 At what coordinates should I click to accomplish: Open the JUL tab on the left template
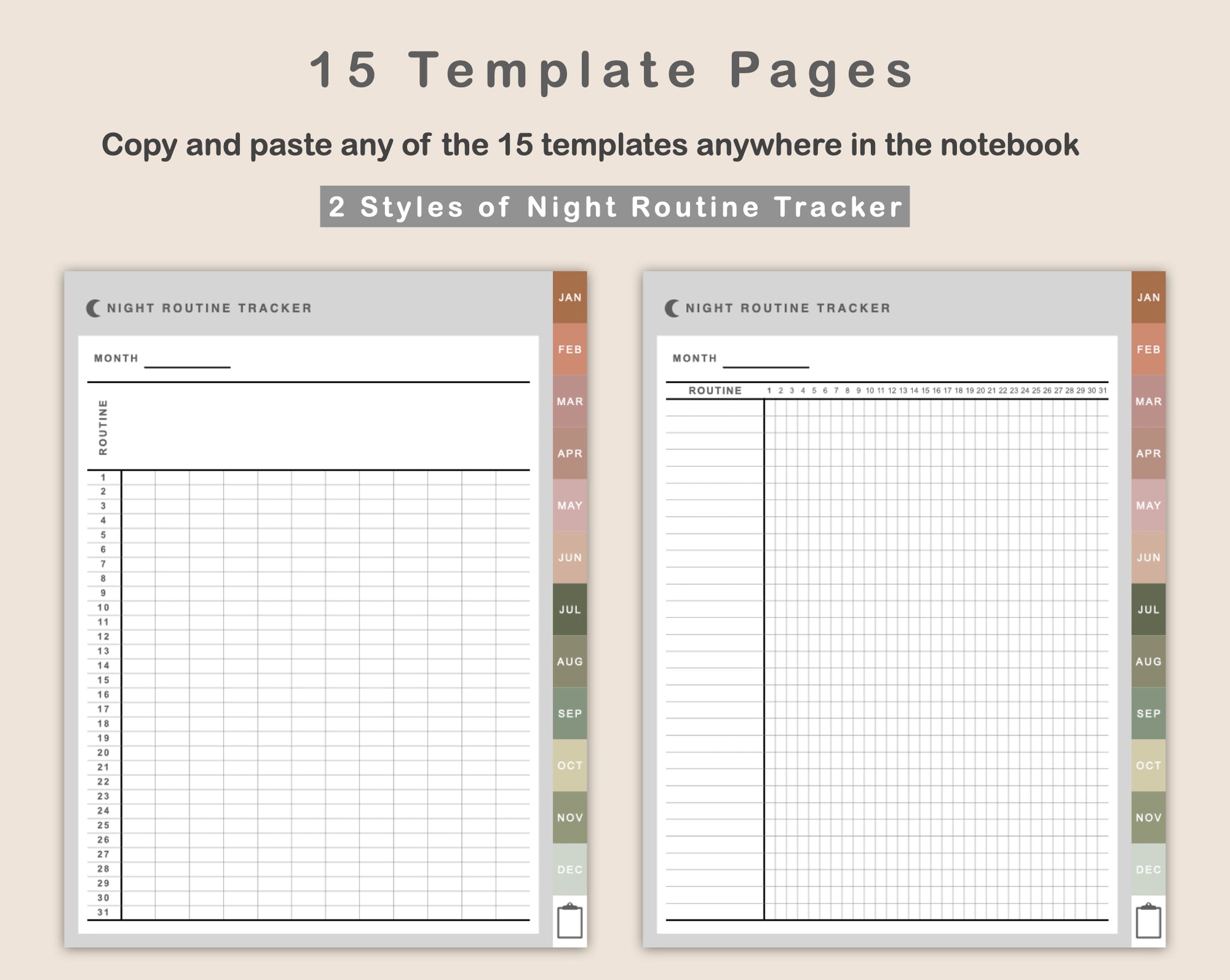coord(569,610)
